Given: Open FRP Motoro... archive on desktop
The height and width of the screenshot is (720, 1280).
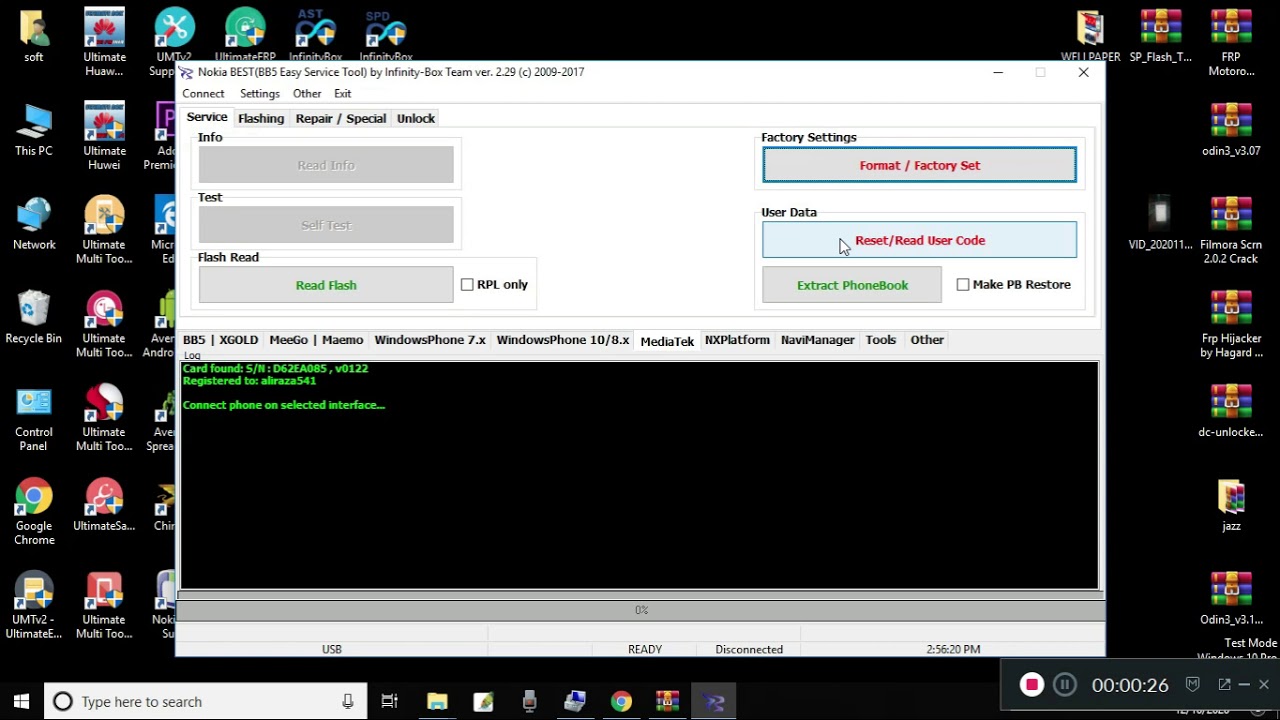Looking at the screenshot, I should [1231, 42].
